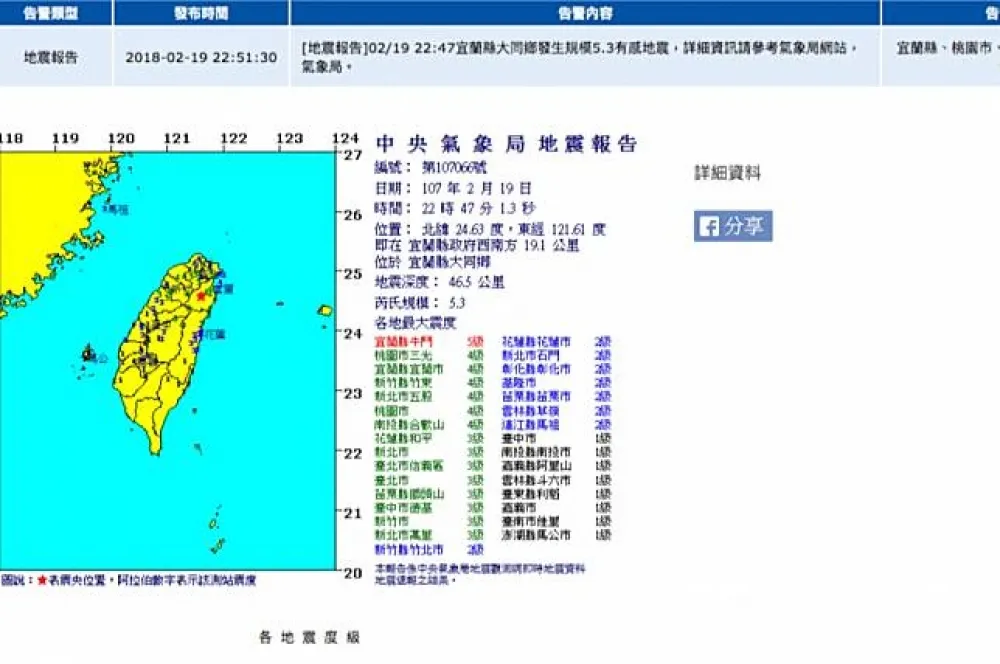The image size is (1000, 664).
Task: Click the 南投縣合歡山 intensity entry
Action: pos(429,425)
